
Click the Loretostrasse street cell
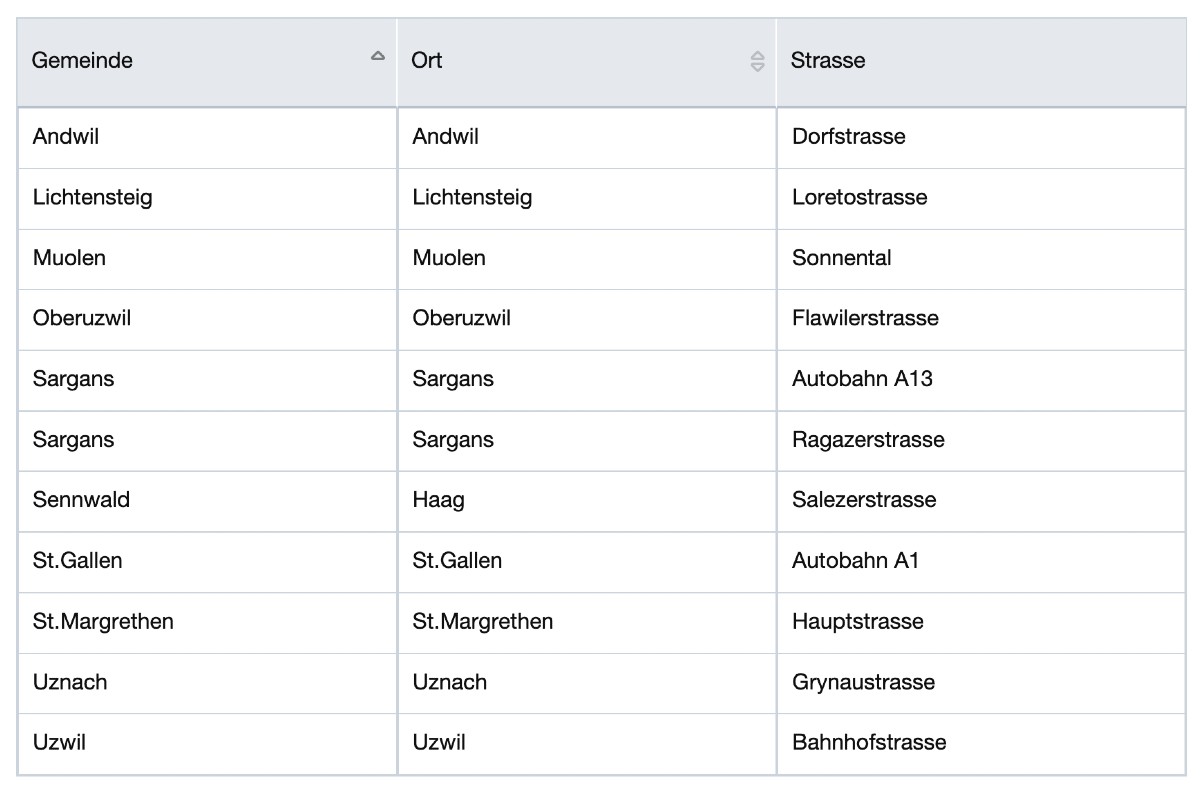click(x=859, y=197)
